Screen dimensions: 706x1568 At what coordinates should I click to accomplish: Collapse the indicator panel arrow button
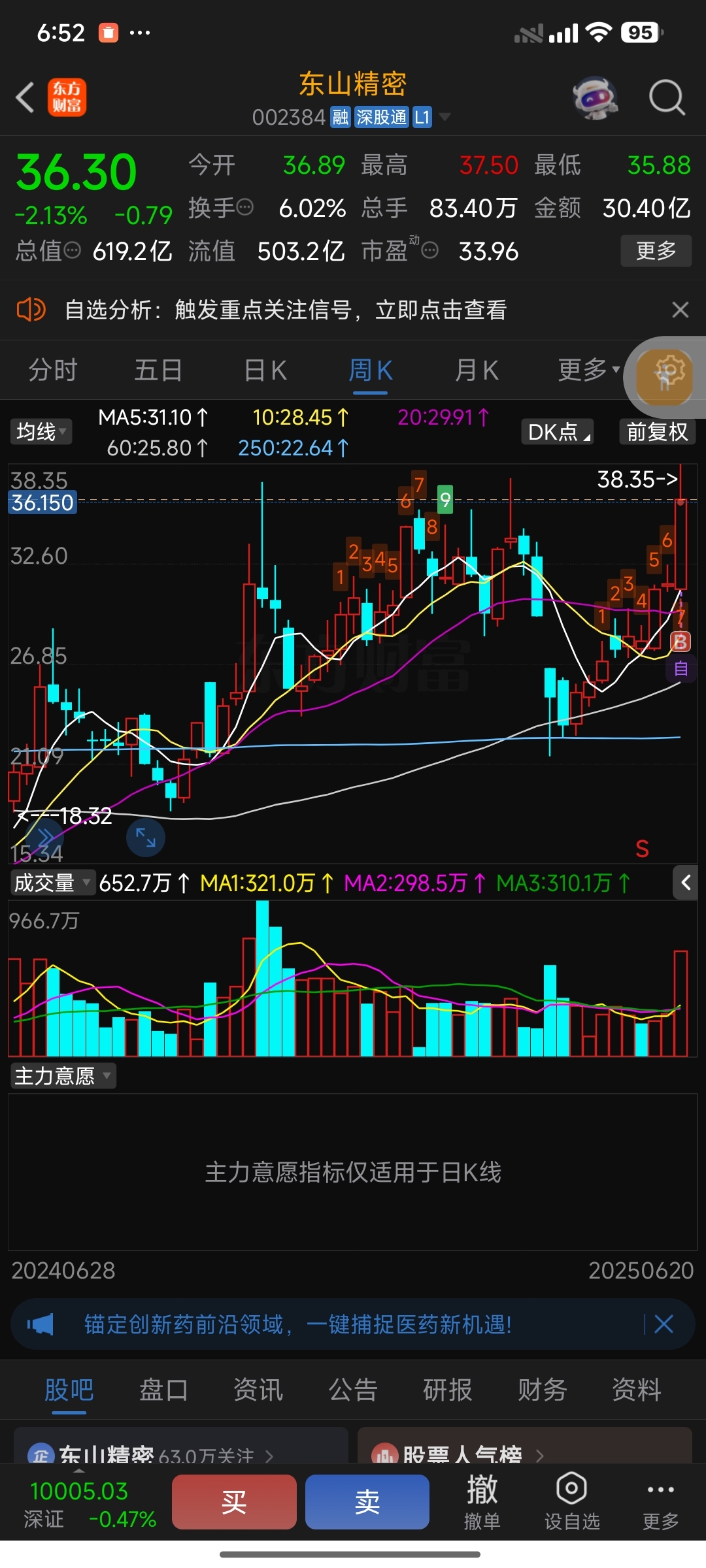(x=686, y=883)
